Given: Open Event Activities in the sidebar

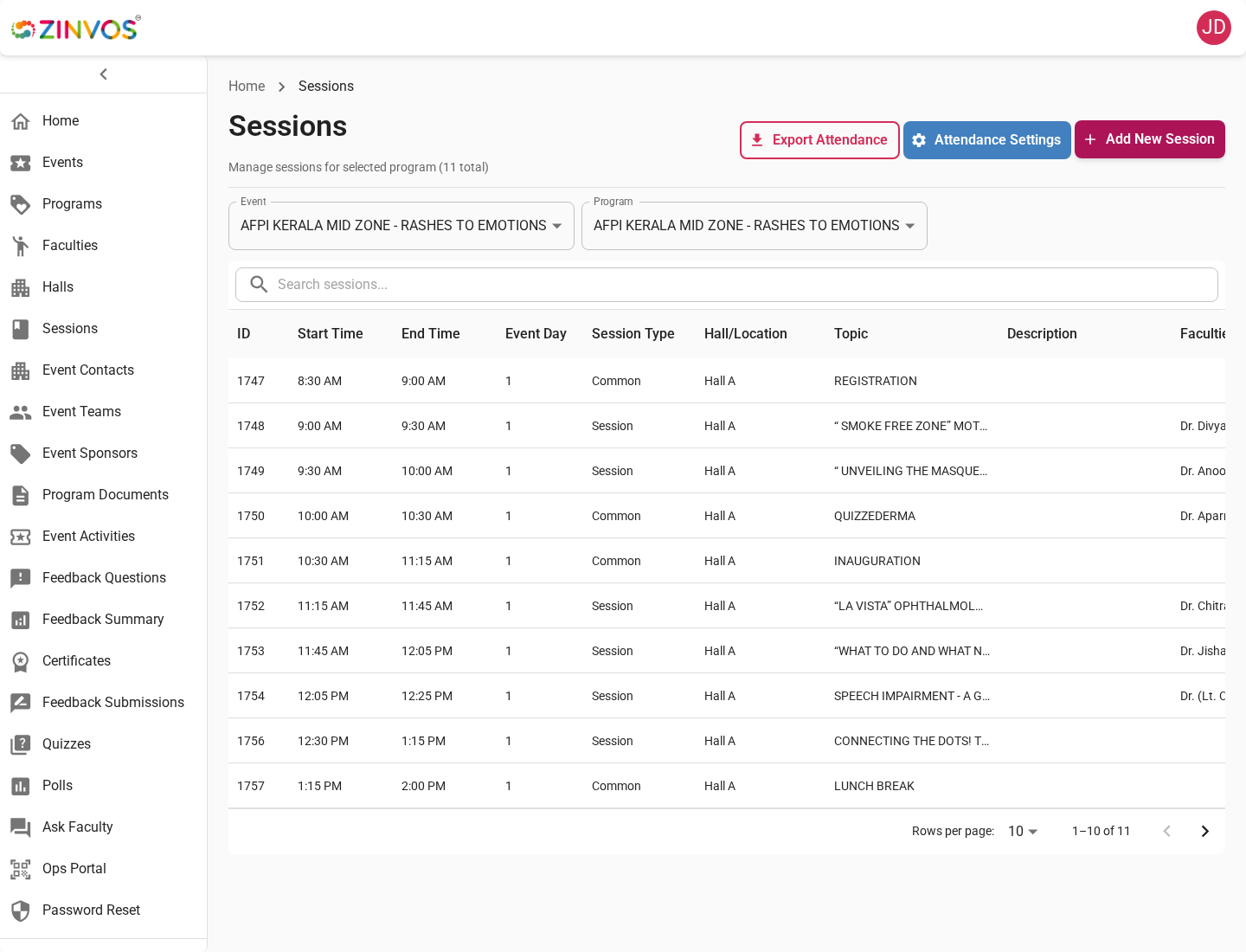Looking at the screenshot, I should coord(104,537).
